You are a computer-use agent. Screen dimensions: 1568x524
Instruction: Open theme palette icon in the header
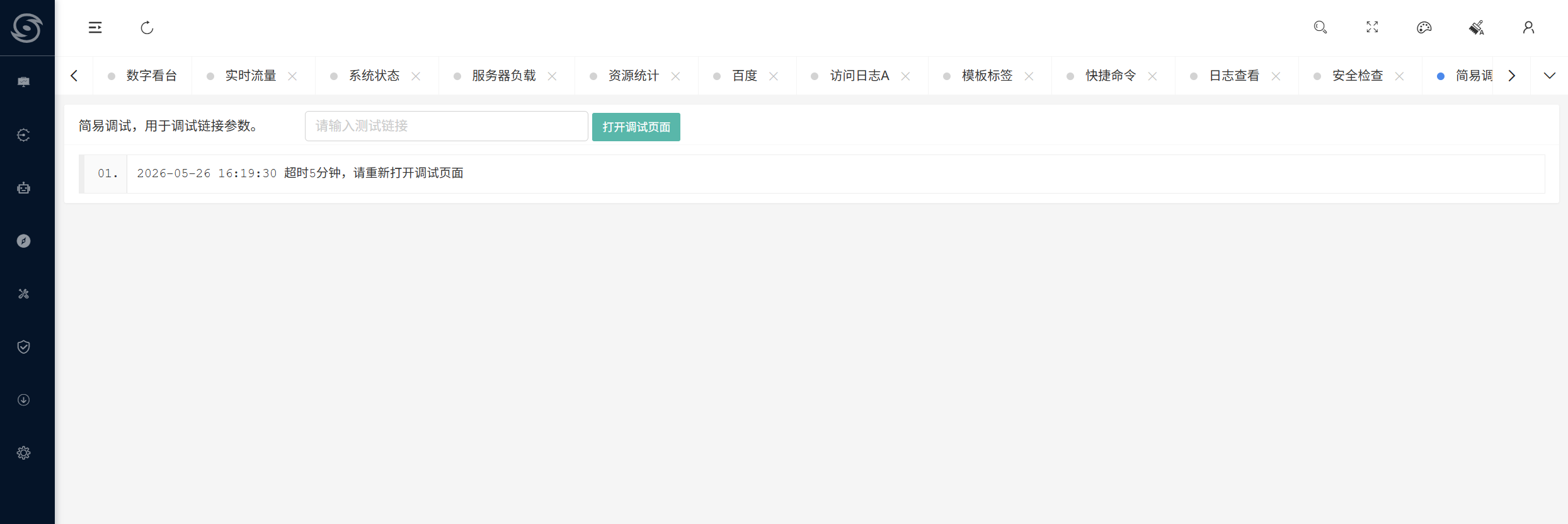[1424, 27]
